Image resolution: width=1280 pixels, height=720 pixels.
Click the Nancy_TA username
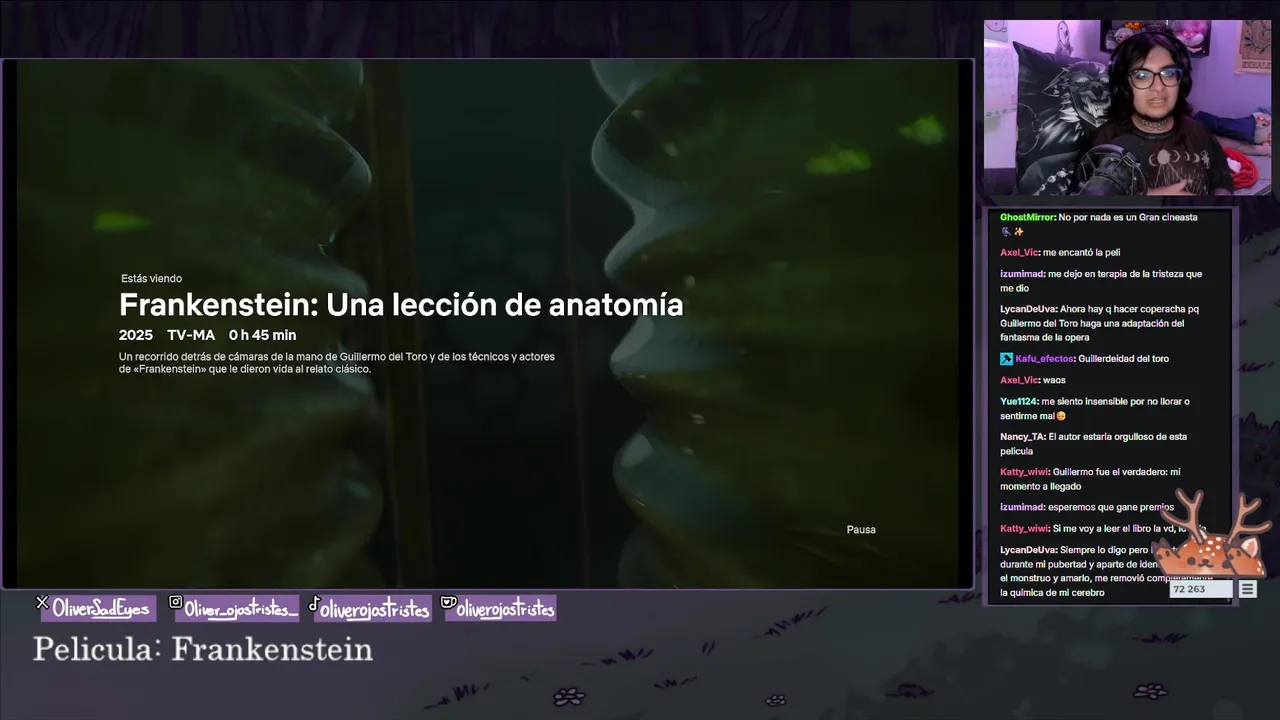tap(1022, 437)
